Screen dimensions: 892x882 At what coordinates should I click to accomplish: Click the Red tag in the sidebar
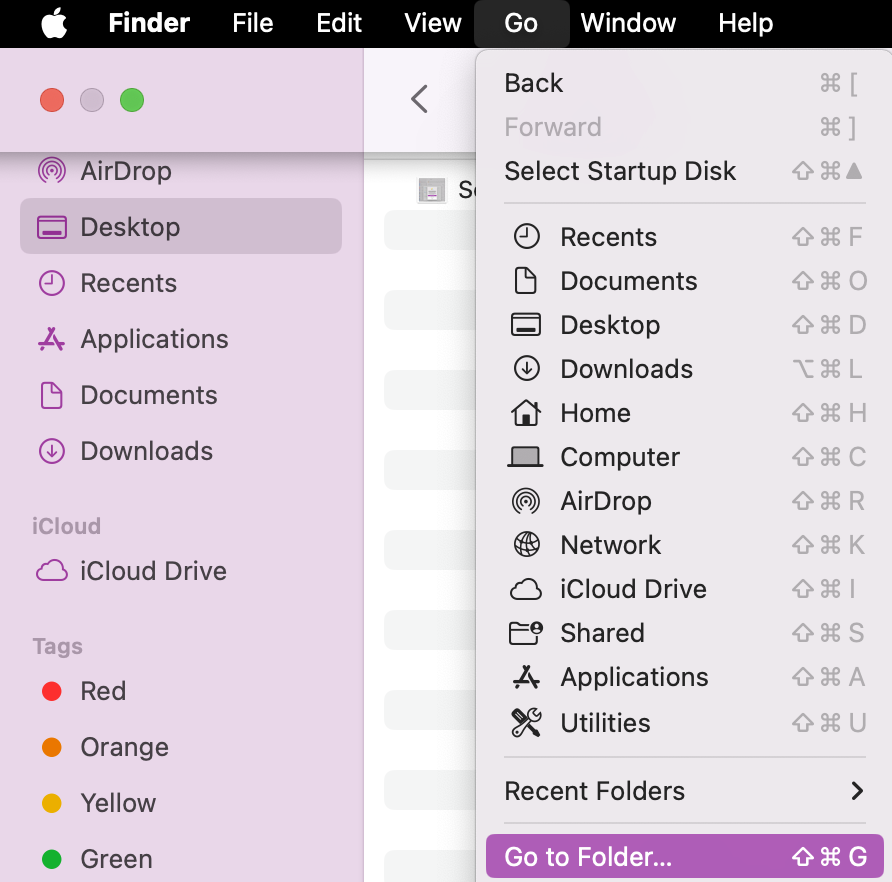(x=102, y=691)
